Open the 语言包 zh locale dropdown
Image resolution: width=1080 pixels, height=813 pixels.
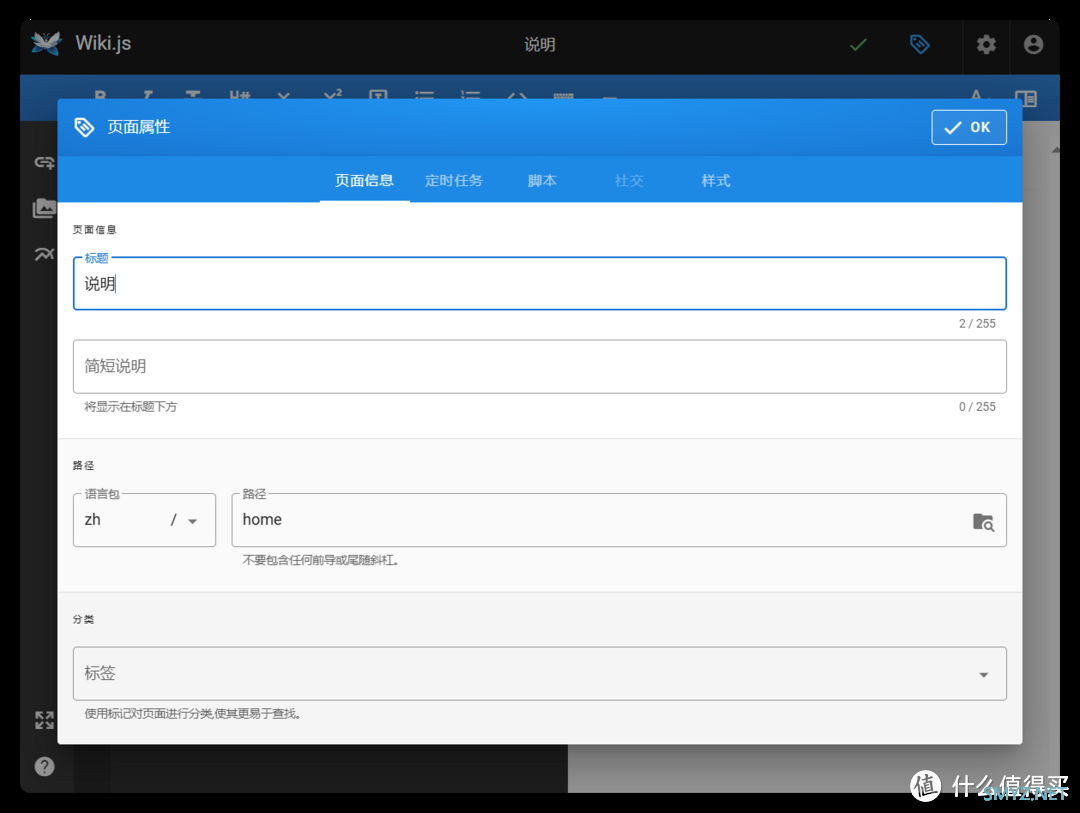tap(144, 520)
